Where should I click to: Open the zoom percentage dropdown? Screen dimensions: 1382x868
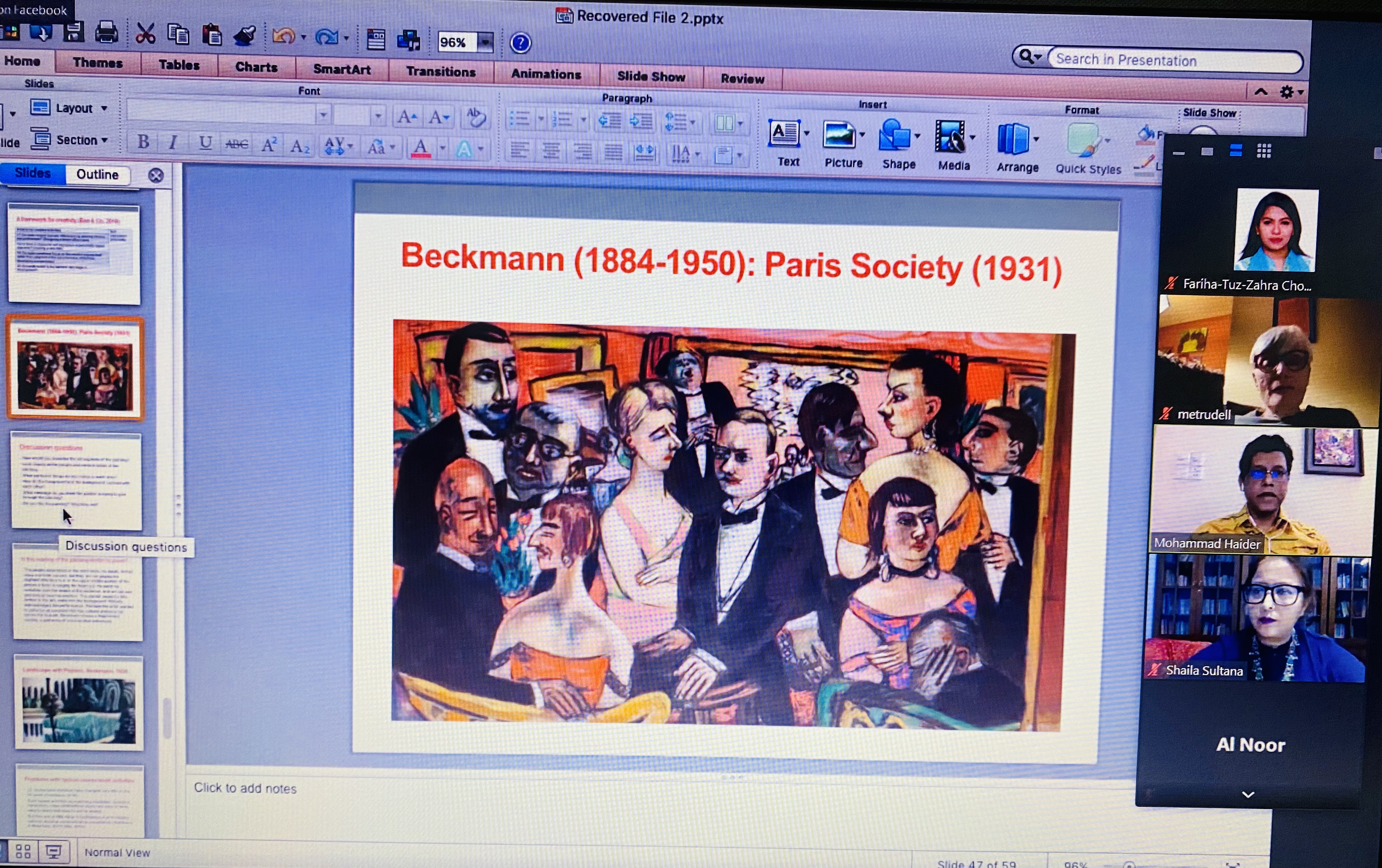coord(486,42)
